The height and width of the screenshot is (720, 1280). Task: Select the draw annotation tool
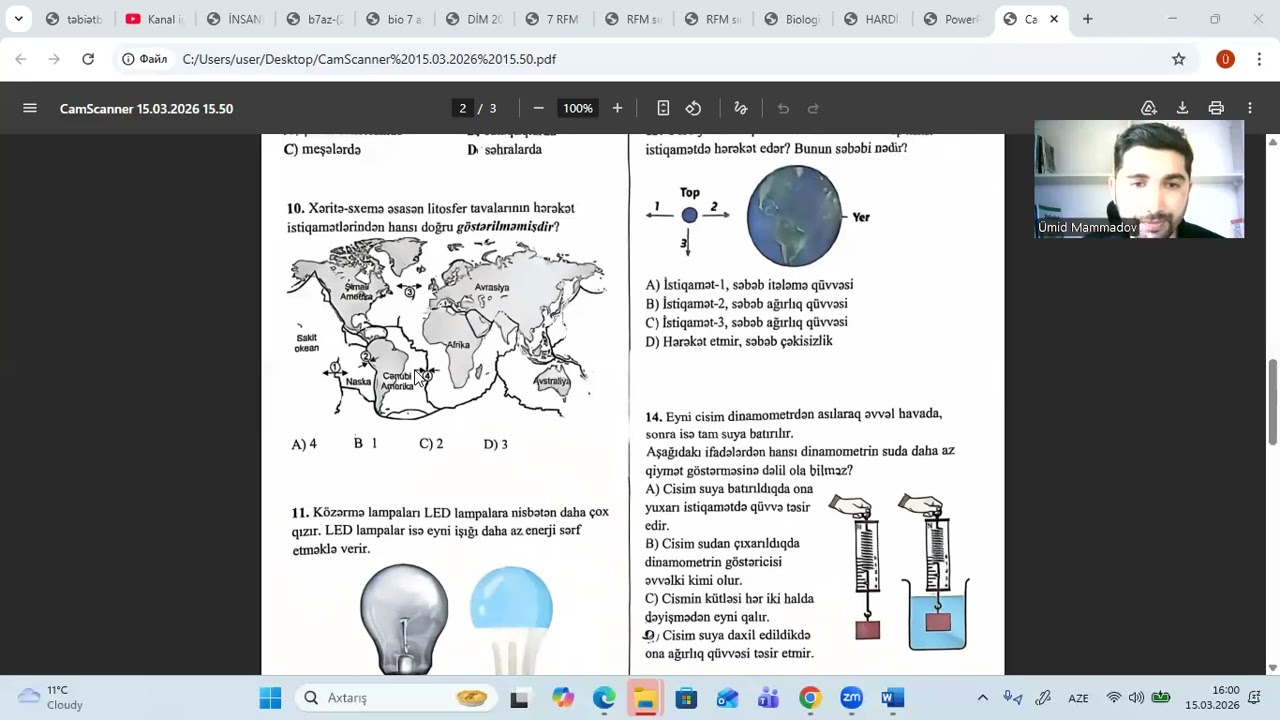tap(741, 108)
